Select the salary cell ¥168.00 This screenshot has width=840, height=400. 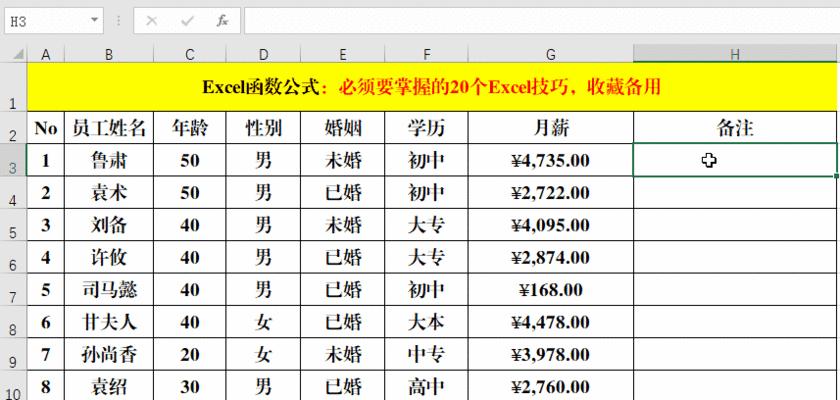[x=551, y=290]
